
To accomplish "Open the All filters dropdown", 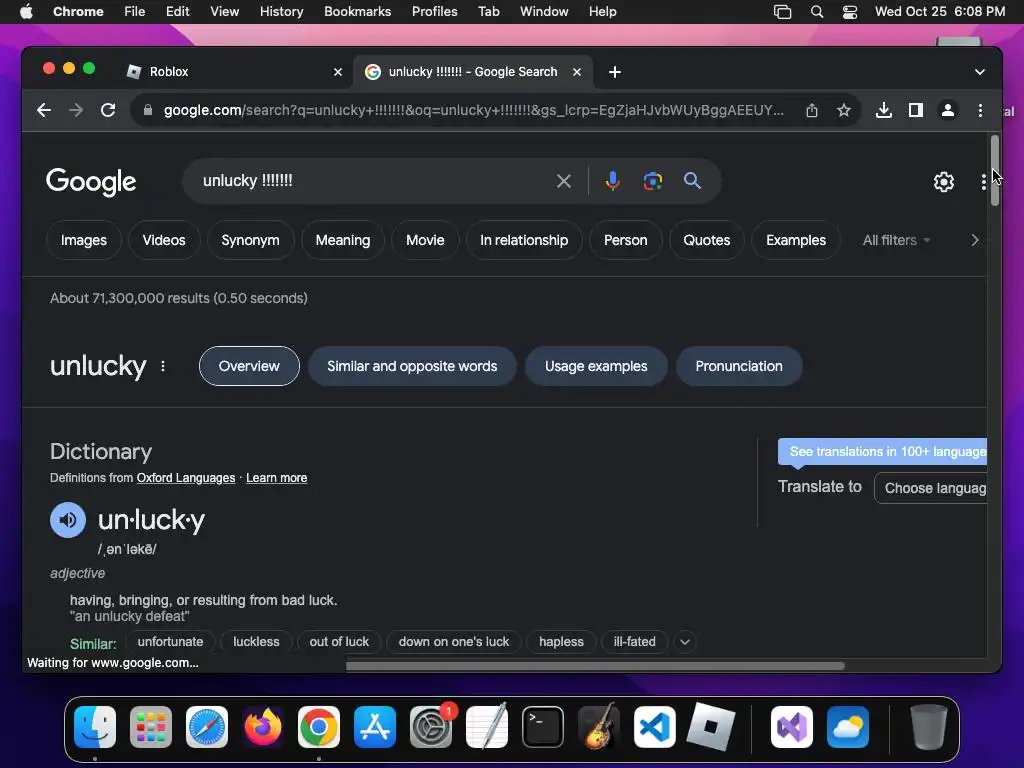I will (895, 240).
